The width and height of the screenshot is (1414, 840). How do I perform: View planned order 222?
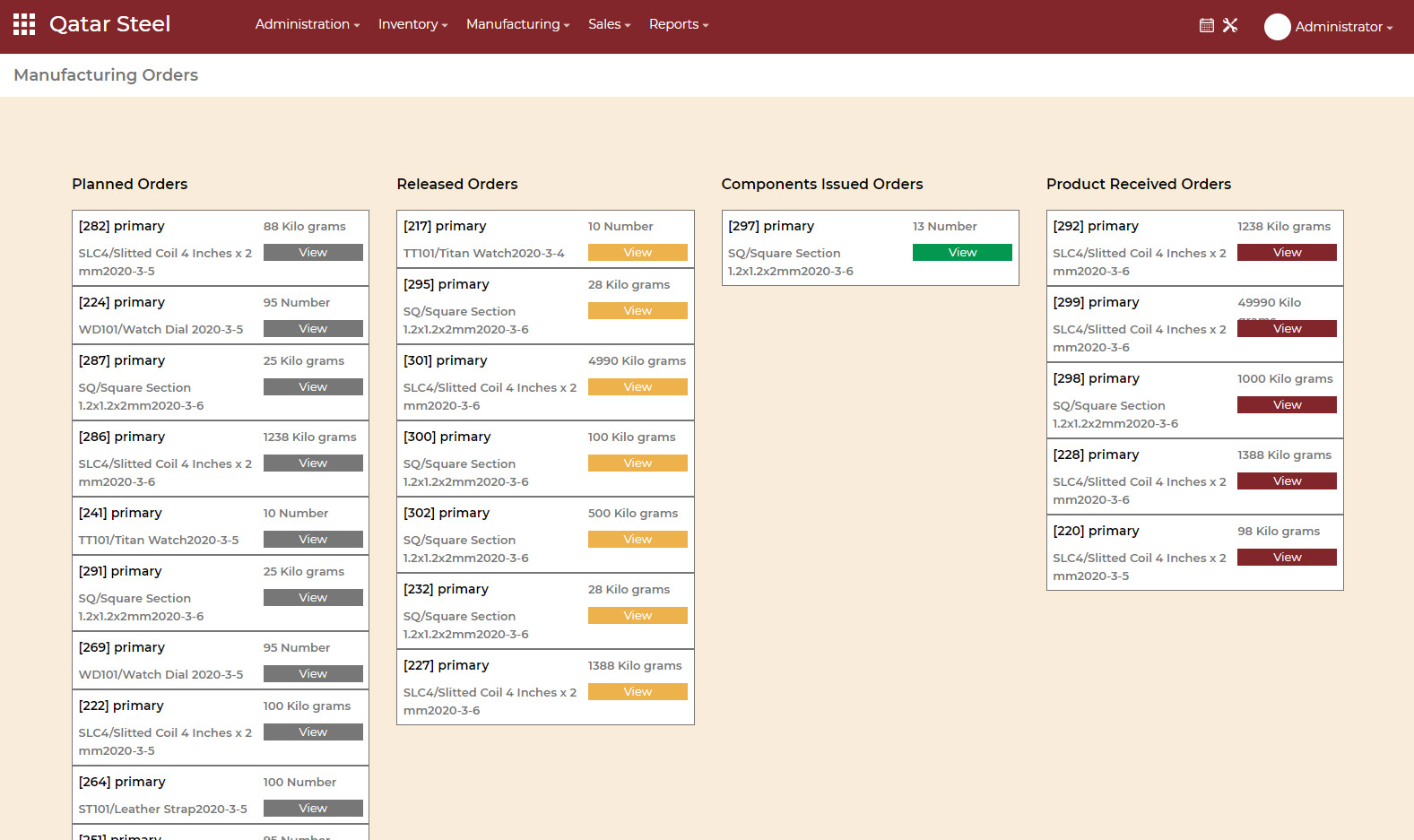[313, 732]
